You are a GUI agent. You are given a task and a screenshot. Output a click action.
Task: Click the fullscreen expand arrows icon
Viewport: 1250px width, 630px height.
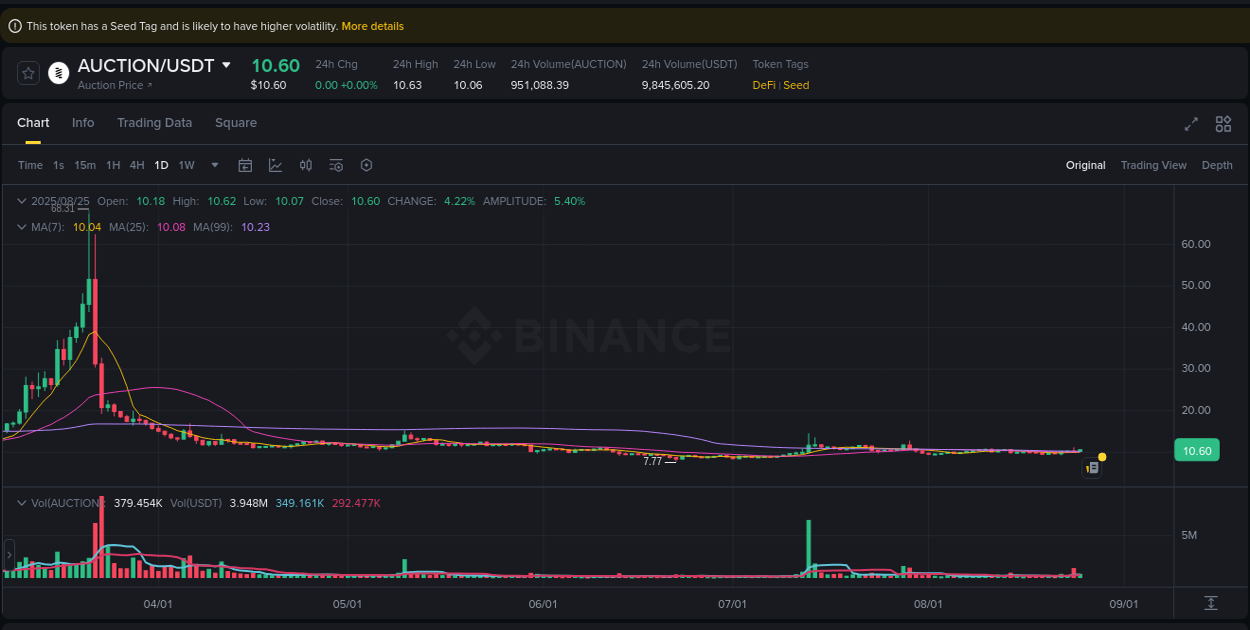pos(1190,124)
